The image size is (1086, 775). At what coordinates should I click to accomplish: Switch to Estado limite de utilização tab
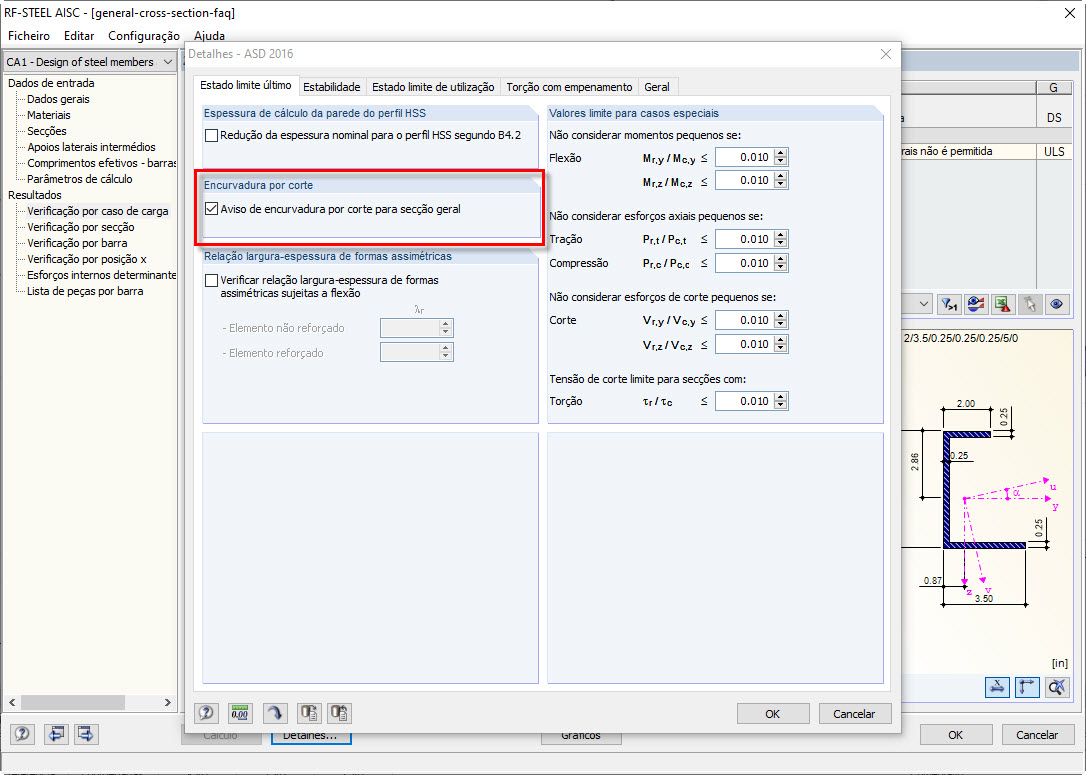(433, 87)
